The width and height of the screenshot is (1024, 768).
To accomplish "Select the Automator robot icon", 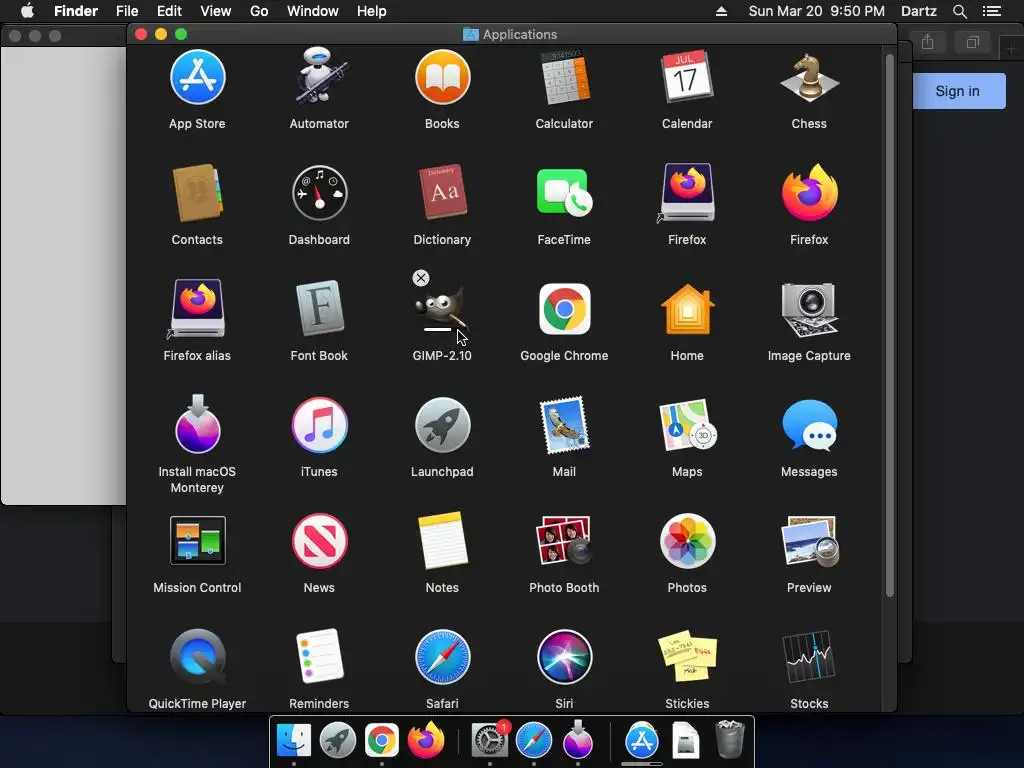I will pyautogui.click(x=319, y=77).
